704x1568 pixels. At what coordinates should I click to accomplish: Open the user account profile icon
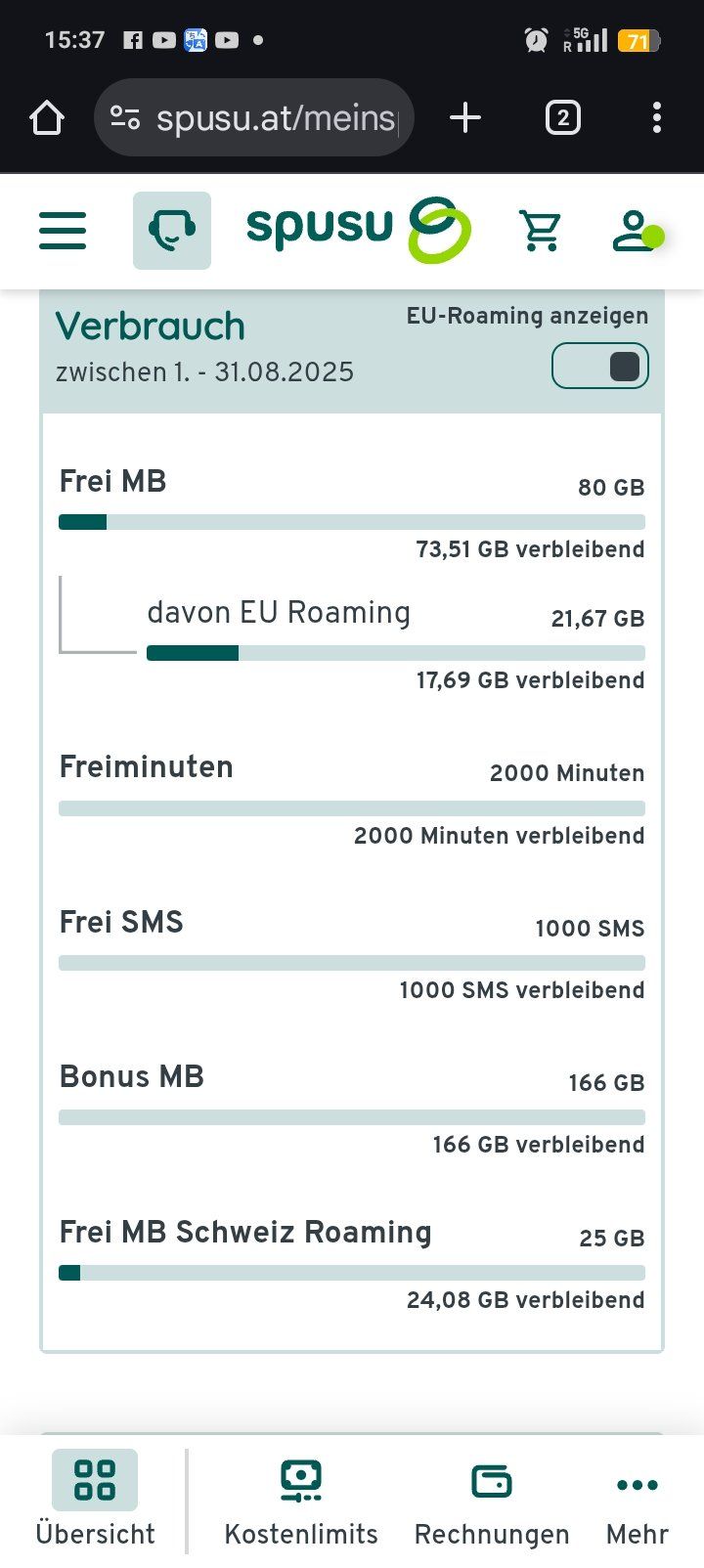pyautogui.click(x=634, y=231)
